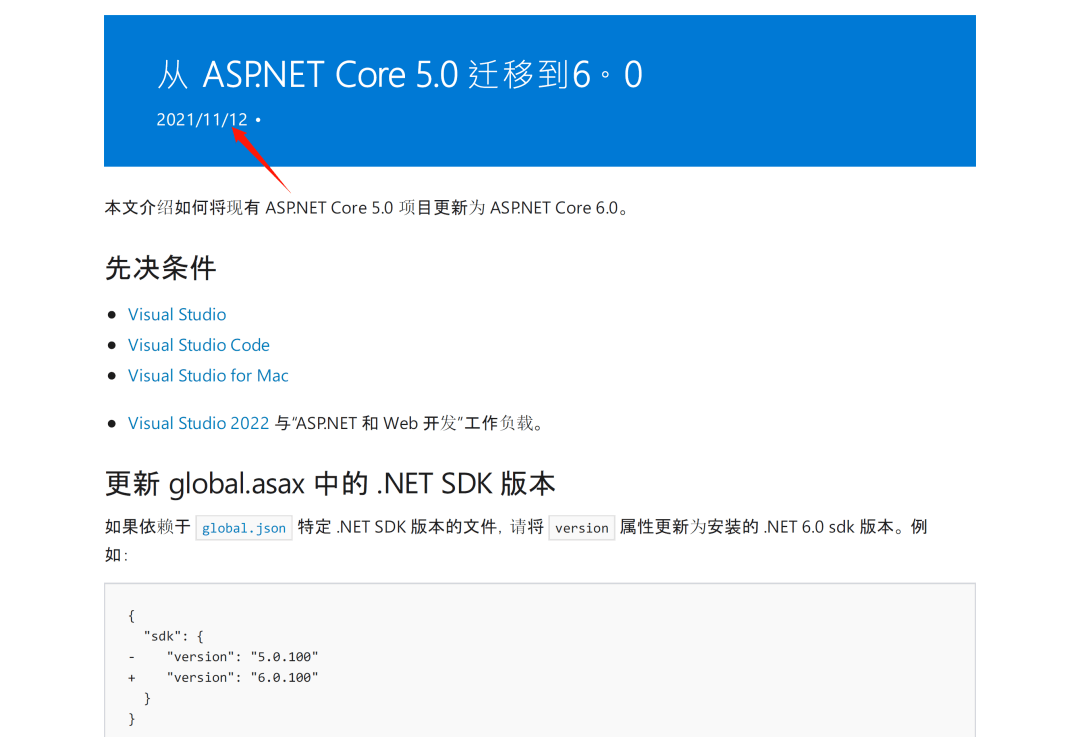Click the inline code word version

581,528
